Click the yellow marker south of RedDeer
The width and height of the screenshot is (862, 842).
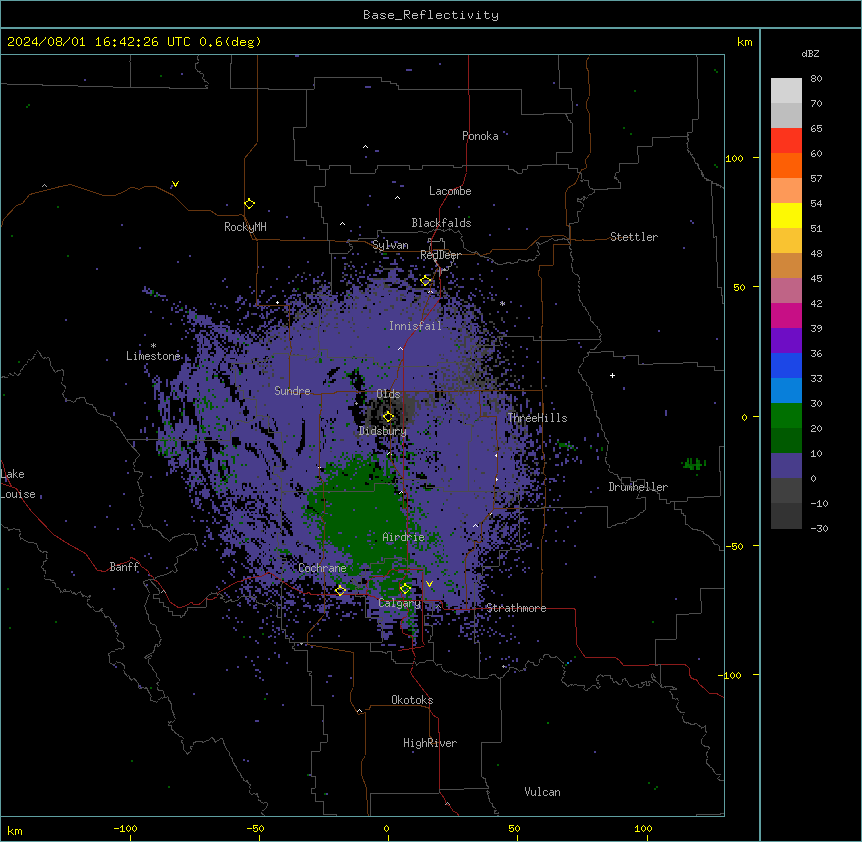click(x=425, y=280)
